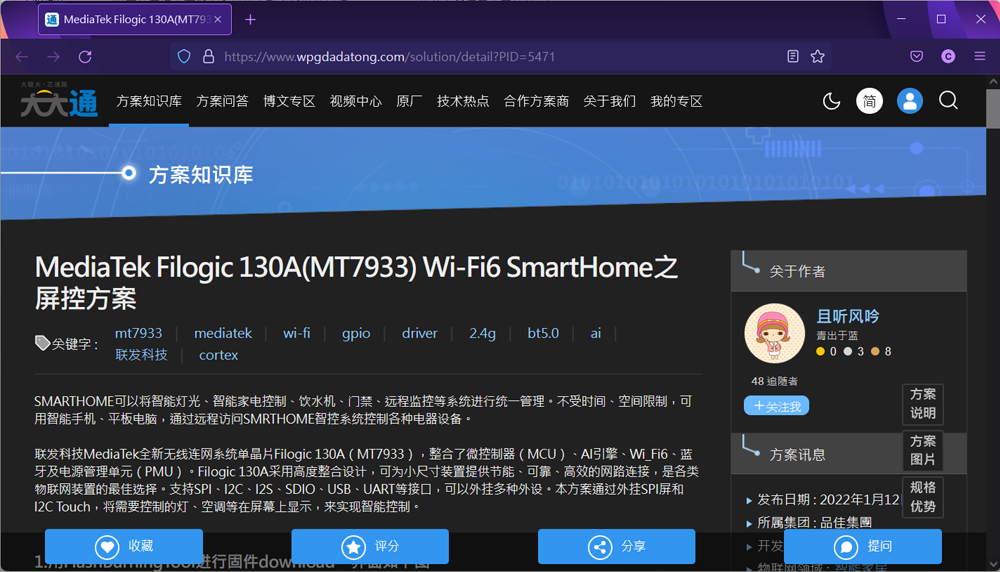Toggle reader view in the address bar

pyautogui.click(x=793, y=57)
